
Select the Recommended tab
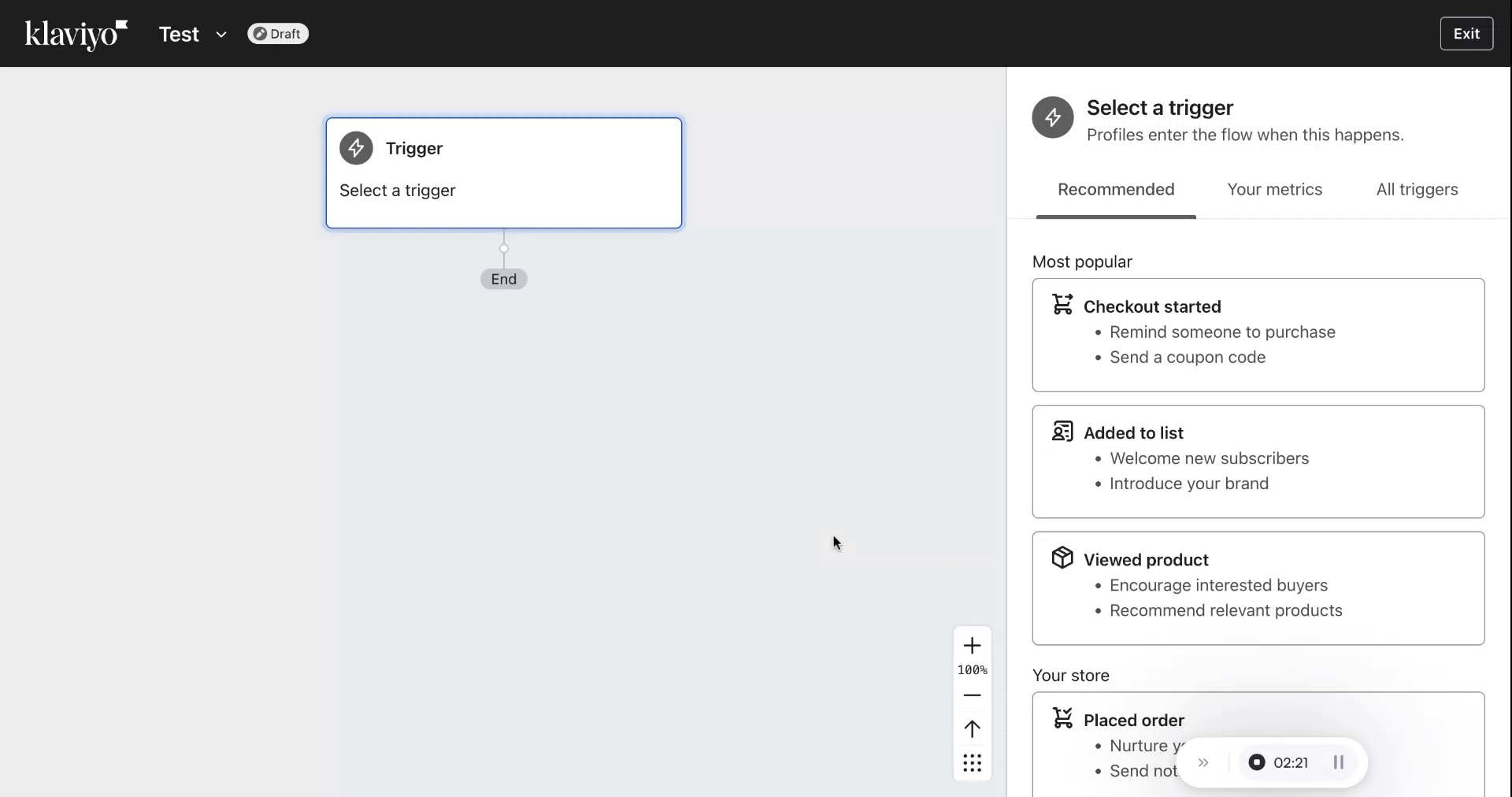coord(1116,190)
